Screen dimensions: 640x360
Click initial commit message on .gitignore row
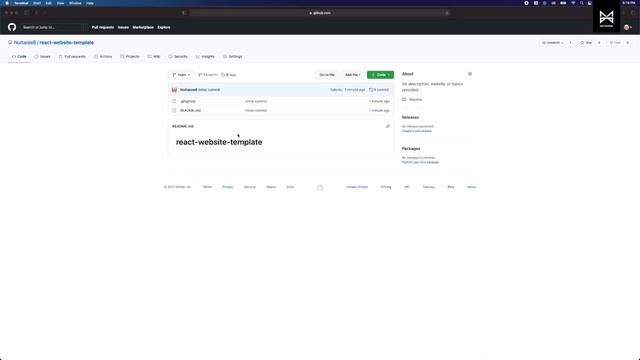click(256, 101)
